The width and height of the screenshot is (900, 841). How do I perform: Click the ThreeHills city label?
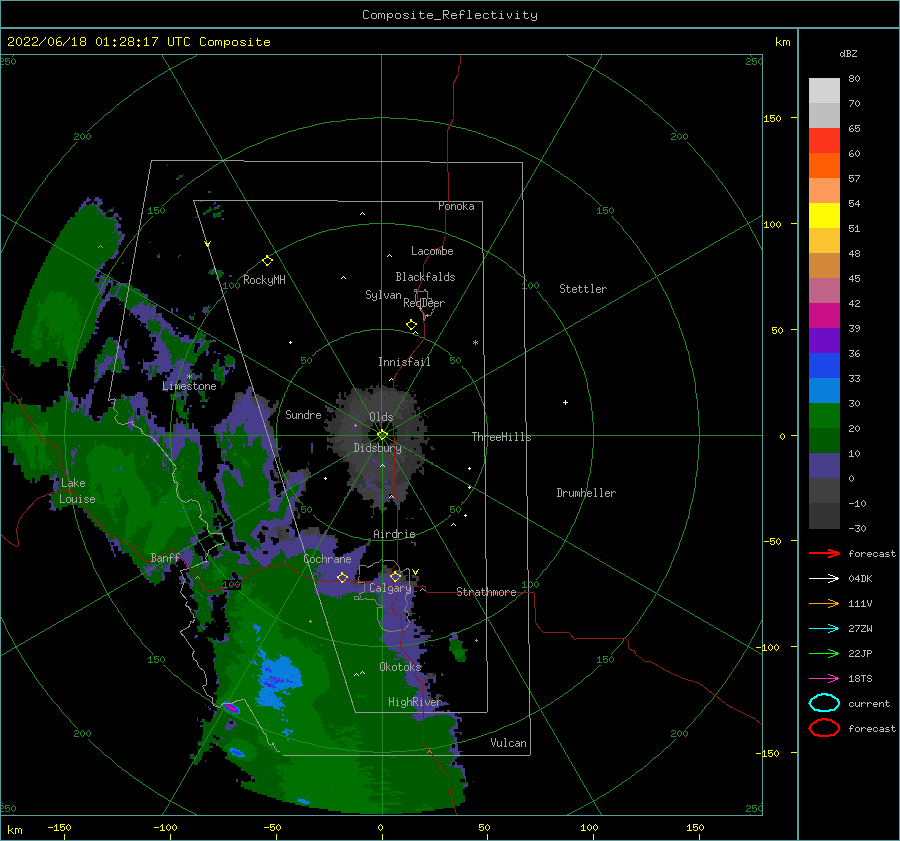[502, 437]
